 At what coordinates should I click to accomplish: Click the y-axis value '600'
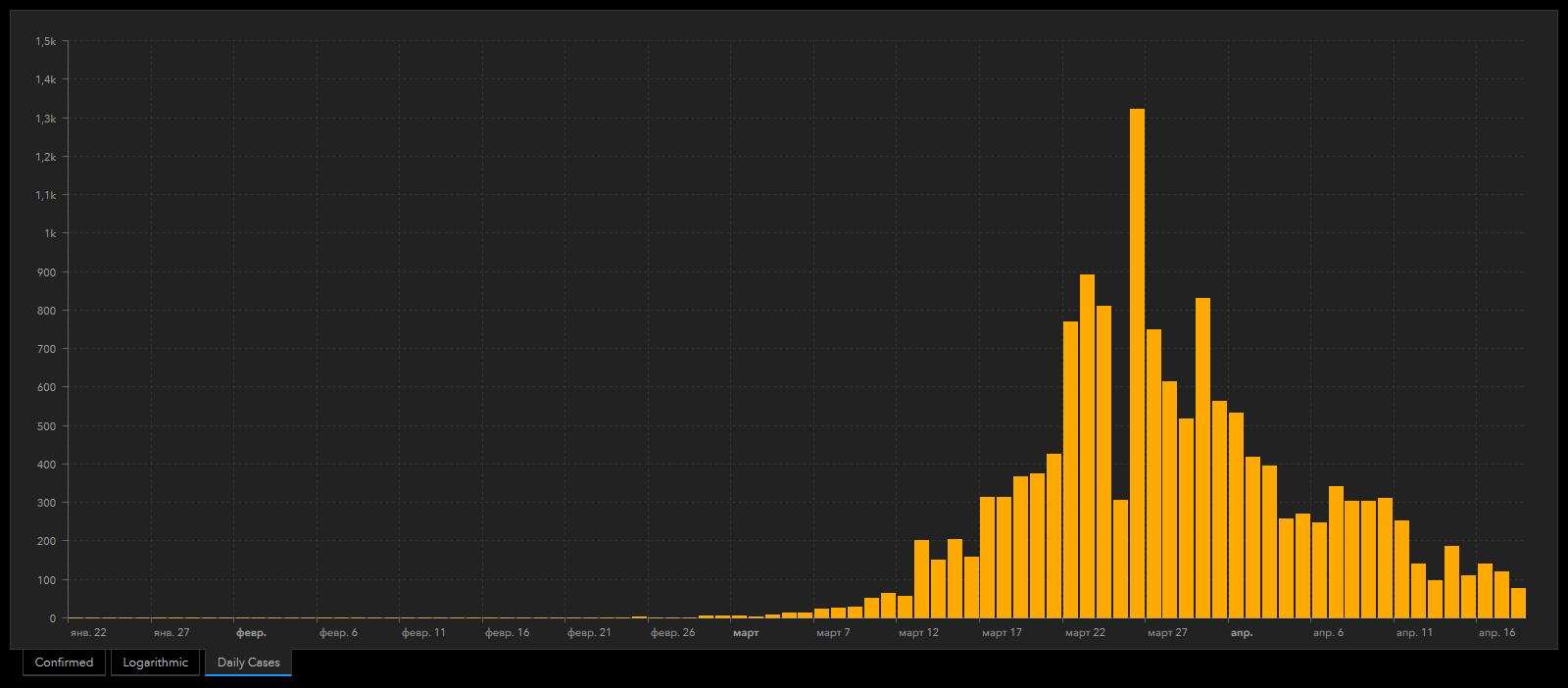pos(47,387)
